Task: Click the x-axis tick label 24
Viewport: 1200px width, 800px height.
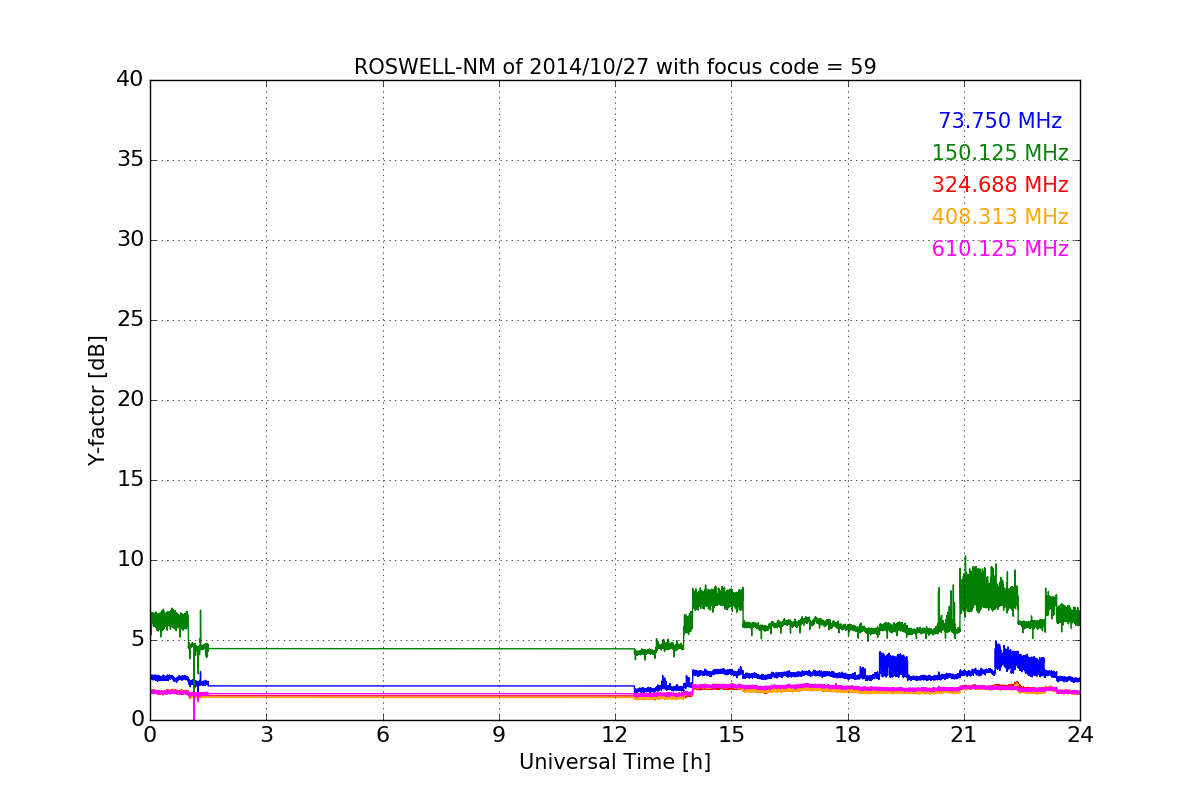Action: [1080, 734]
